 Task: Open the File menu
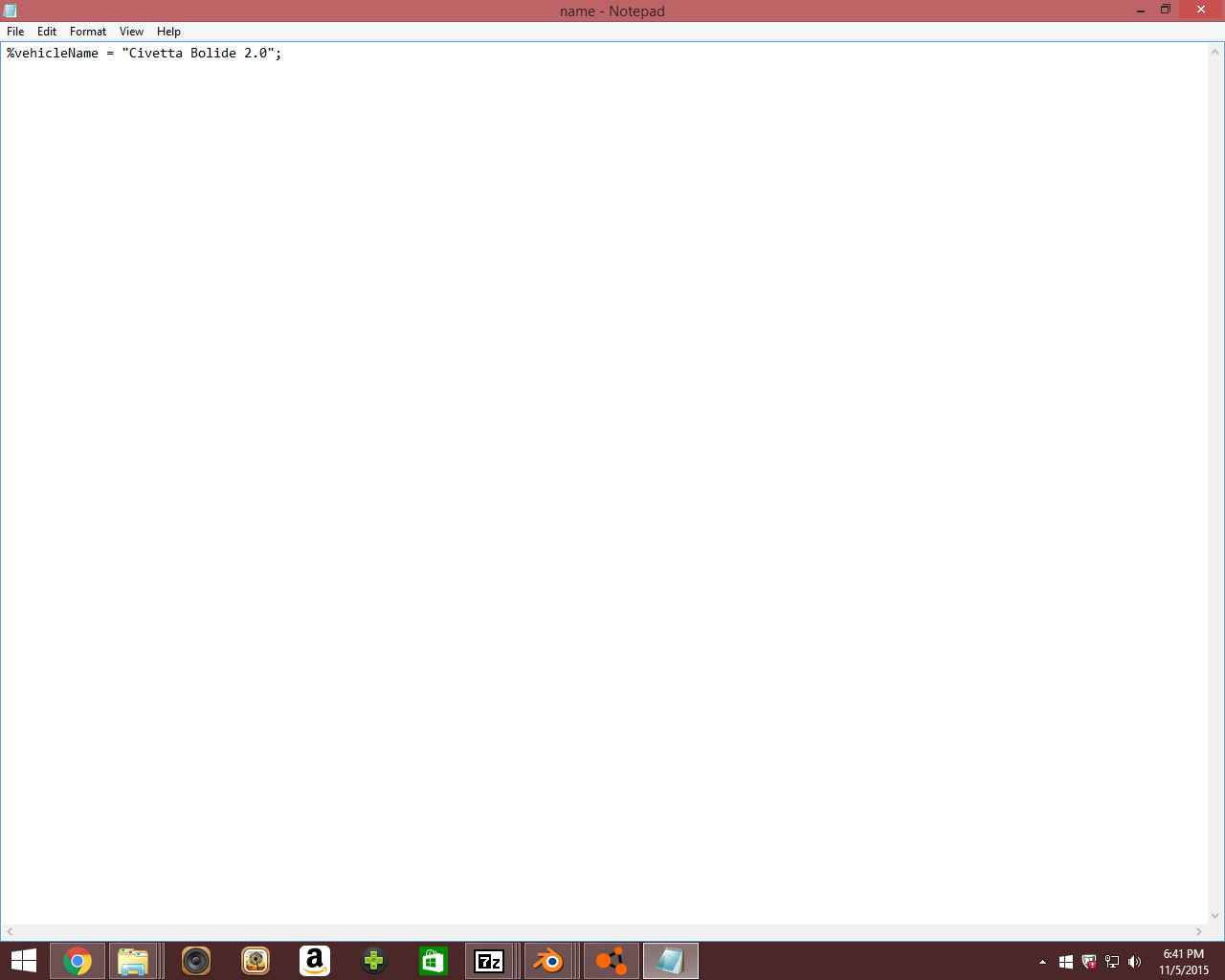(x=15, y=32)
